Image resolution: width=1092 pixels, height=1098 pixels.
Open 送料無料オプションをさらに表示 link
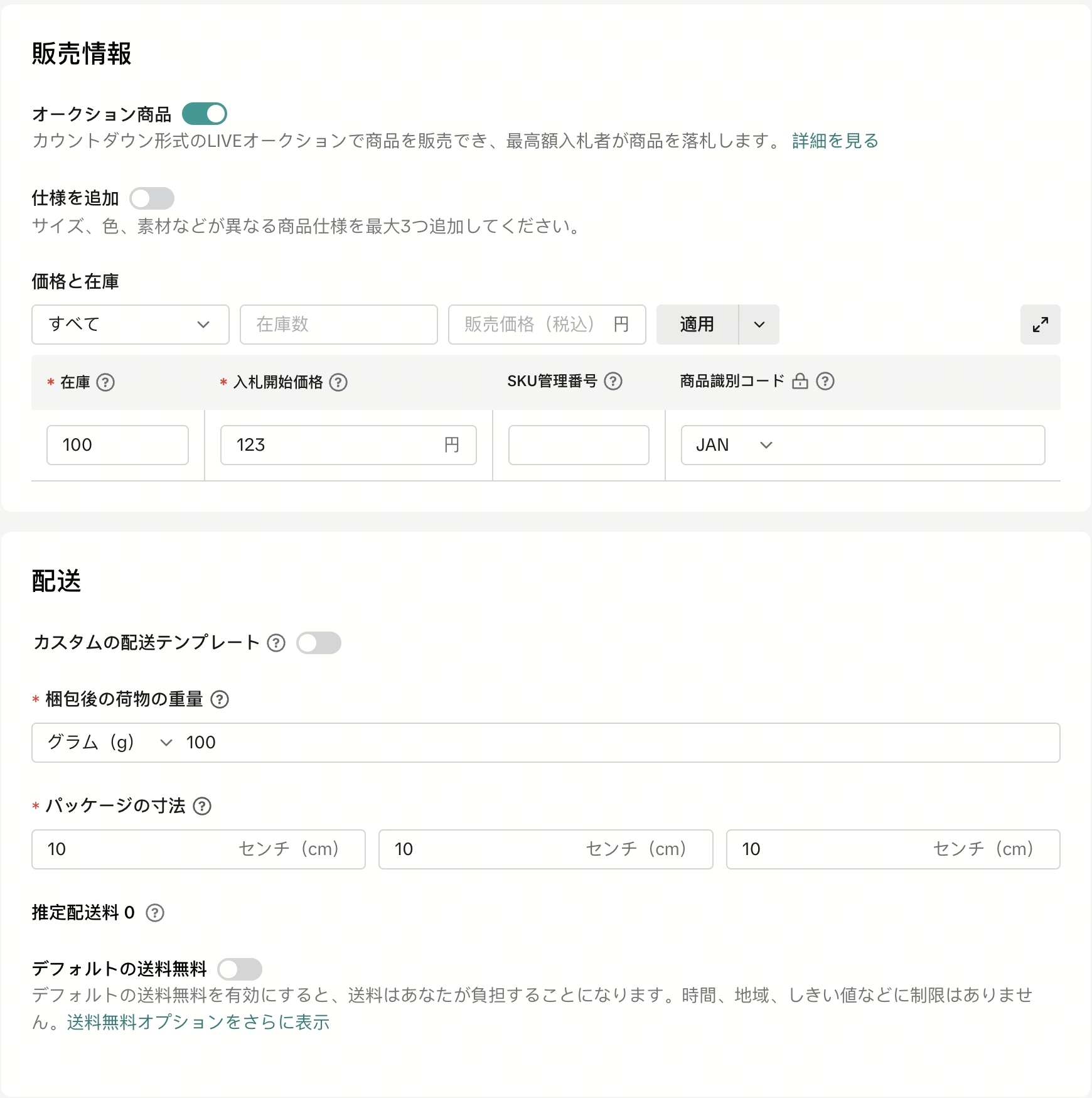(198, 1022)
